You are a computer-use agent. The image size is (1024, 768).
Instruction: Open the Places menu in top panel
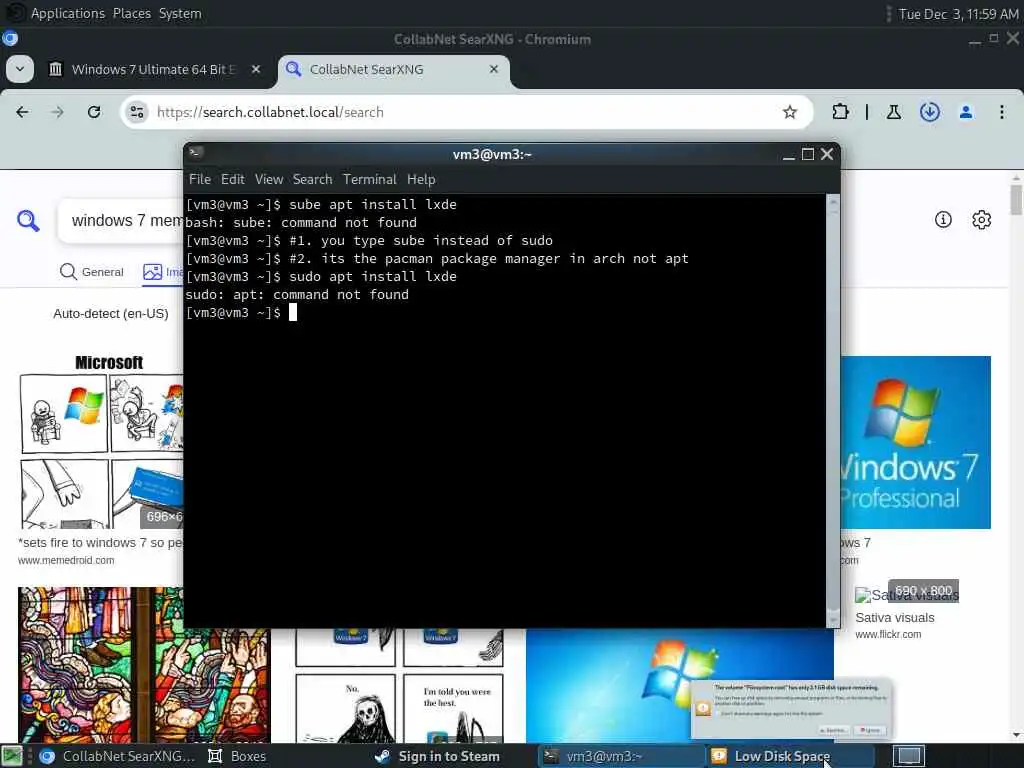point(132,13)
